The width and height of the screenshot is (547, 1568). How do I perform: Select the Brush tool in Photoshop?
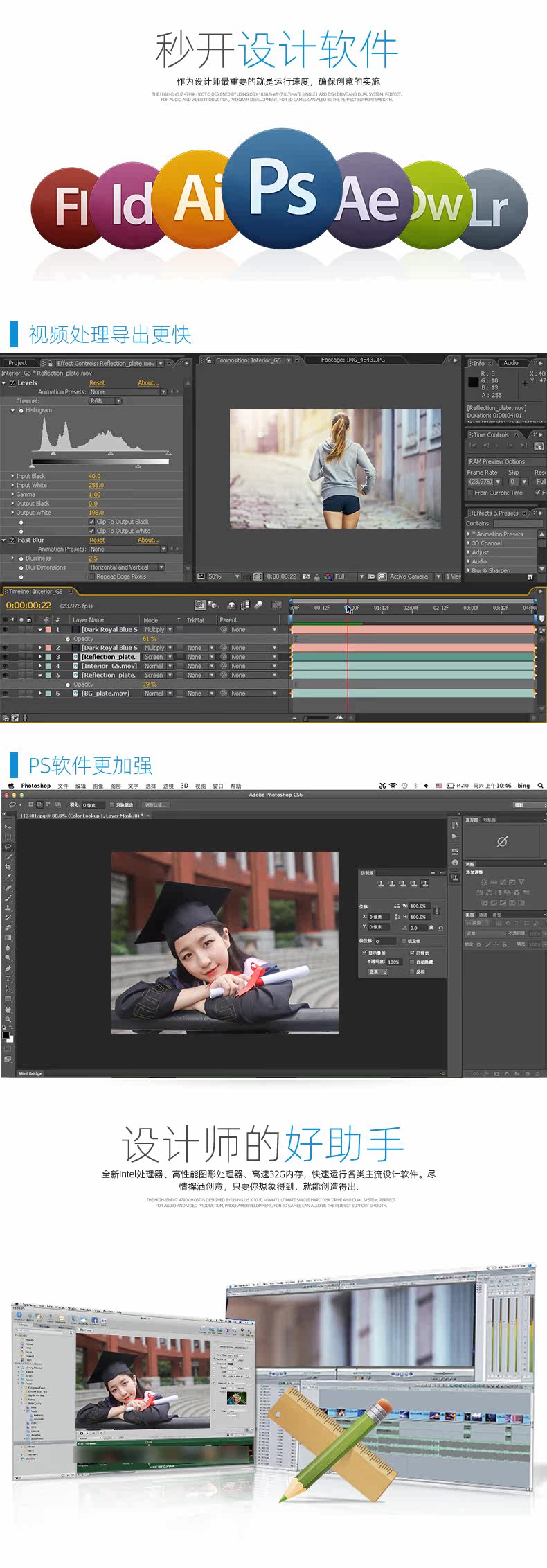click(x=8, y=897)
